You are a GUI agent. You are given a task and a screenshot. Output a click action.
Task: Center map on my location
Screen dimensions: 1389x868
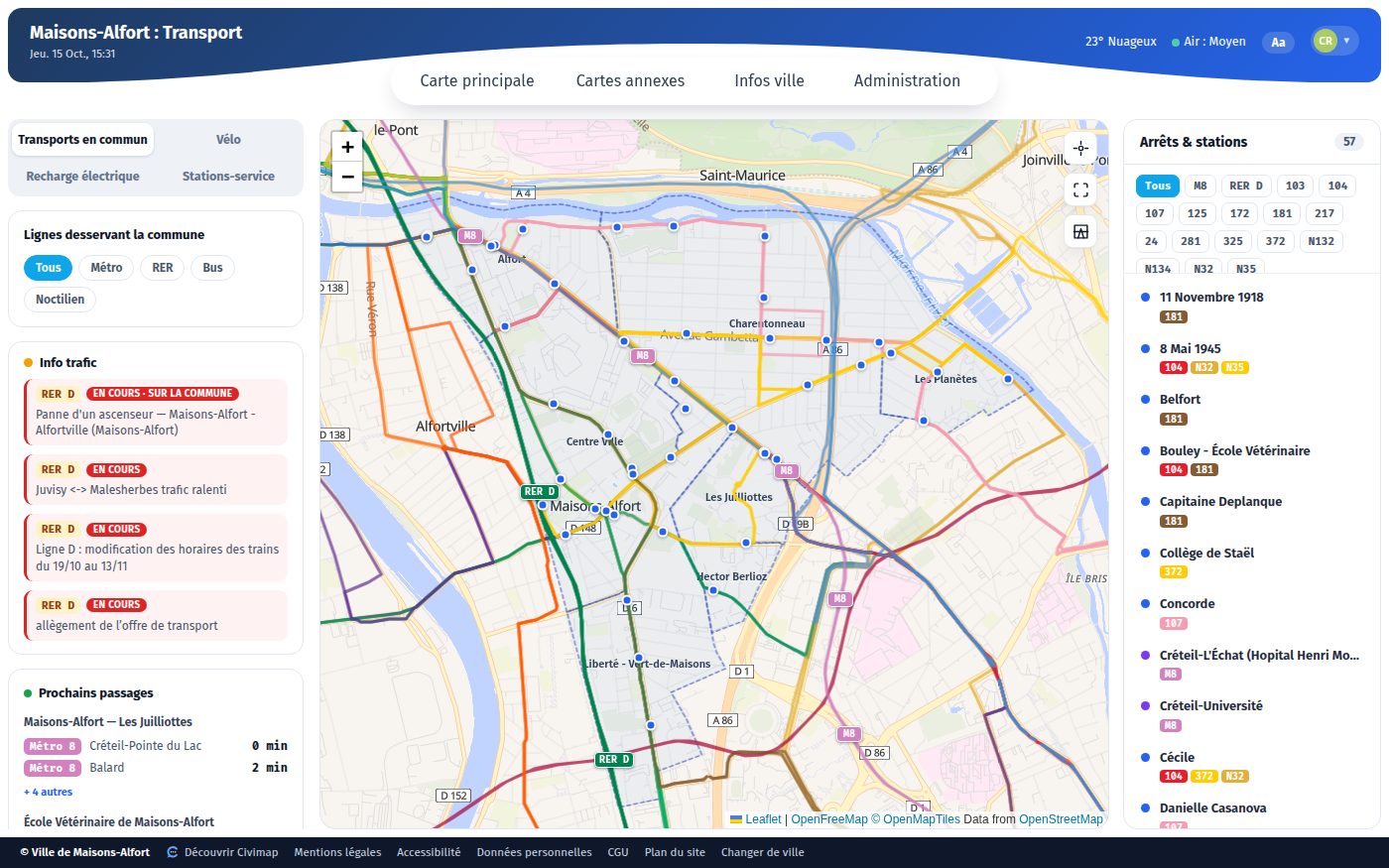tap(1080, 148)
